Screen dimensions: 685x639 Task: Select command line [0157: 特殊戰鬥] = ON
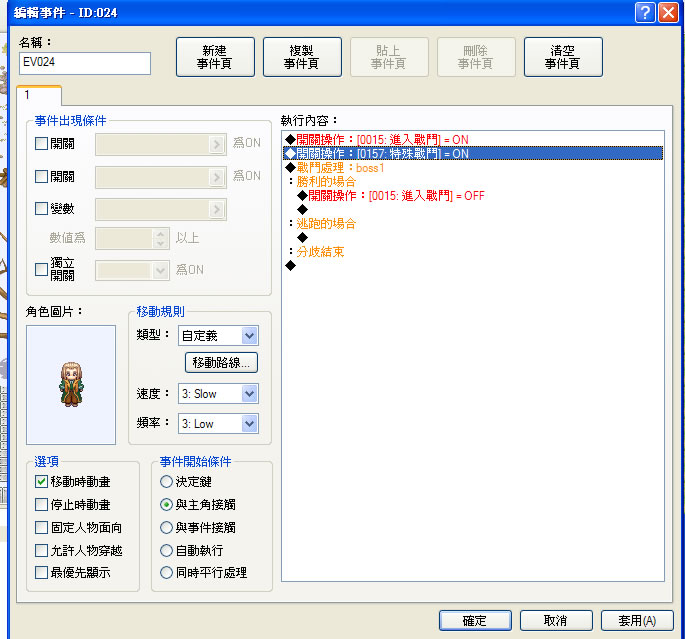[473, 154]
